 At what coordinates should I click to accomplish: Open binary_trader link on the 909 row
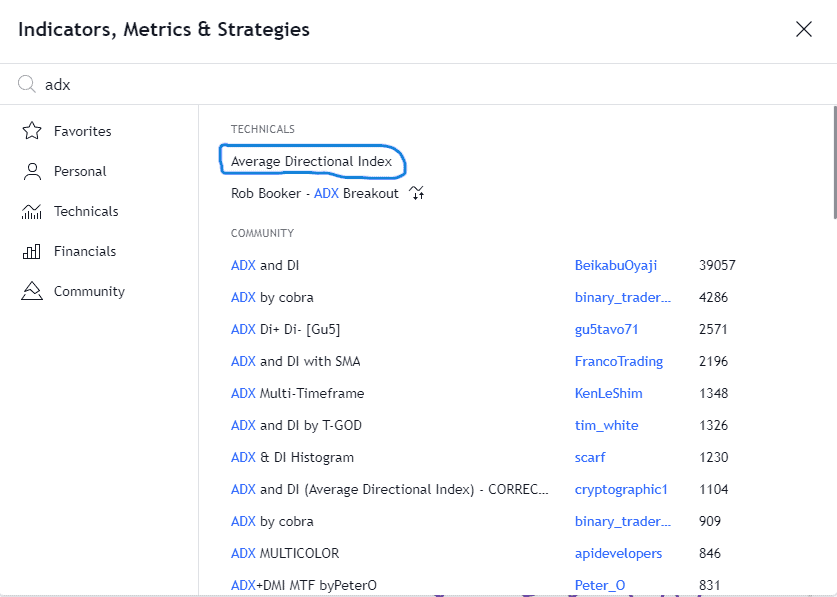pyautogui.click(x=623, y=522)
